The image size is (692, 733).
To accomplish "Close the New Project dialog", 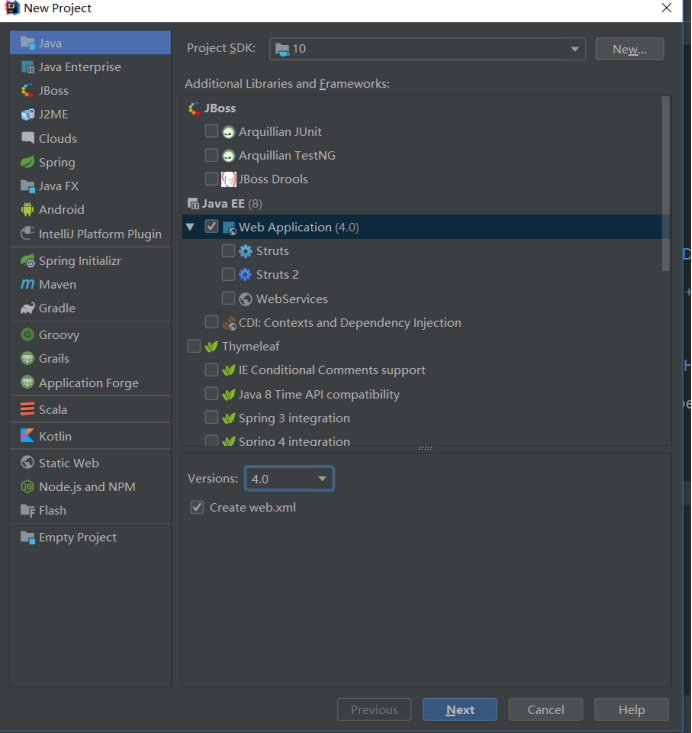I will click(666, 8).
